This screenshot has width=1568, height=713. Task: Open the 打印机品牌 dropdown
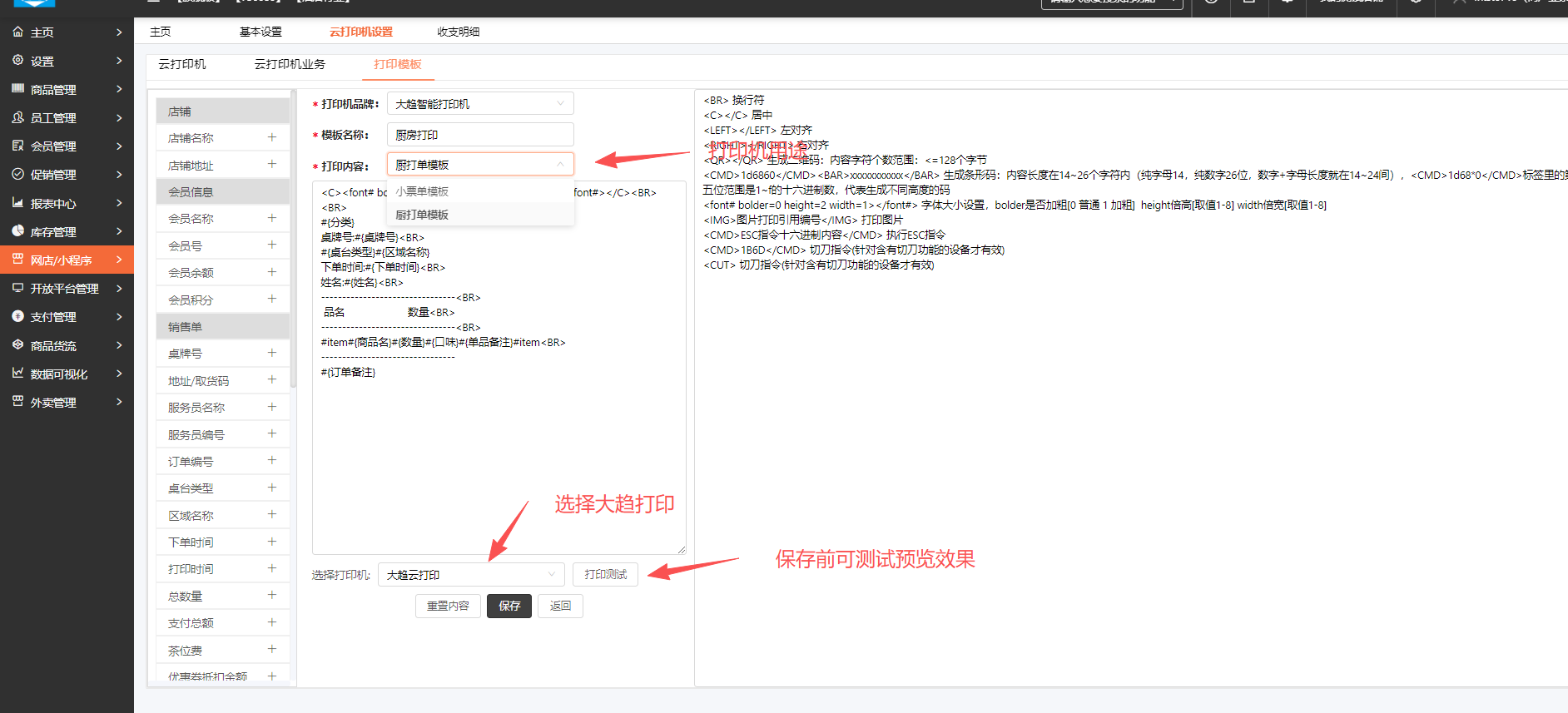click(479, 104)
